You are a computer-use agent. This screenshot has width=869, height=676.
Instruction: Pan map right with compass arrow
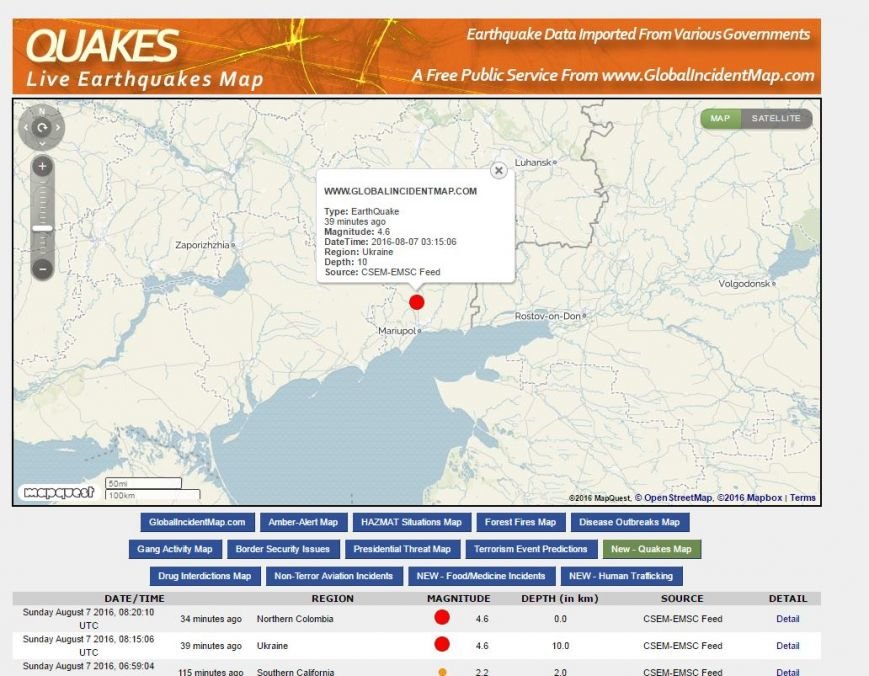[58, 128]
